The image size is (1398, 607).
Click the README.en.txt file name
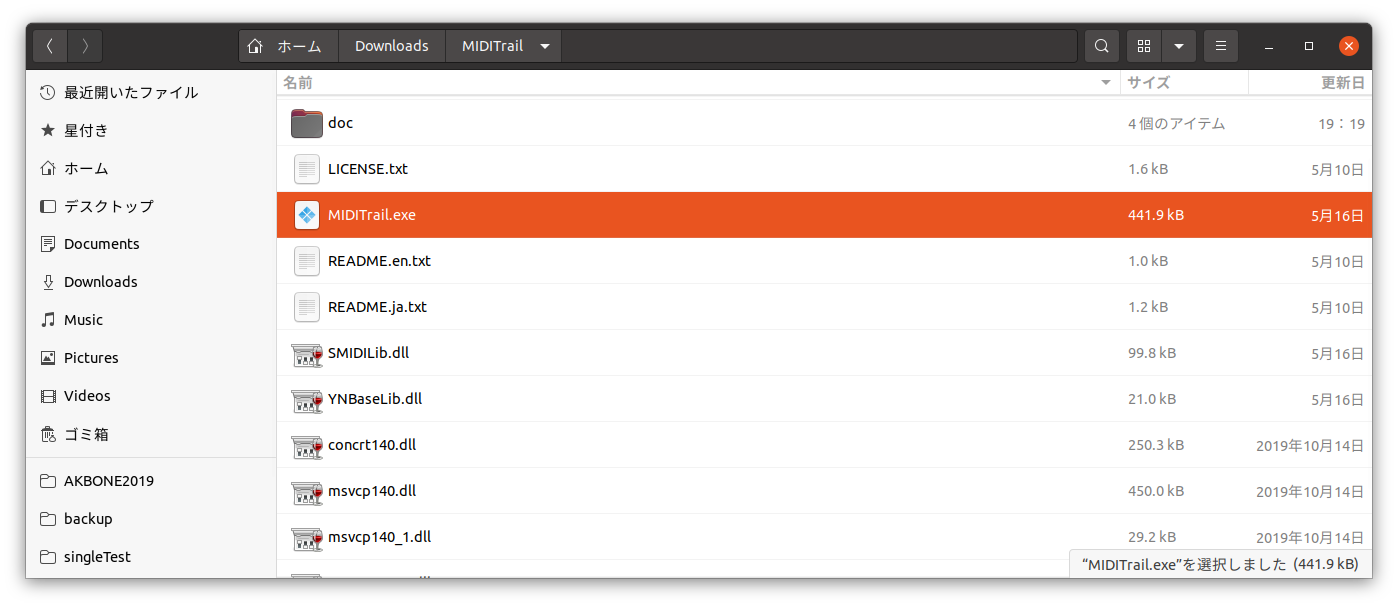coord(379,261)
